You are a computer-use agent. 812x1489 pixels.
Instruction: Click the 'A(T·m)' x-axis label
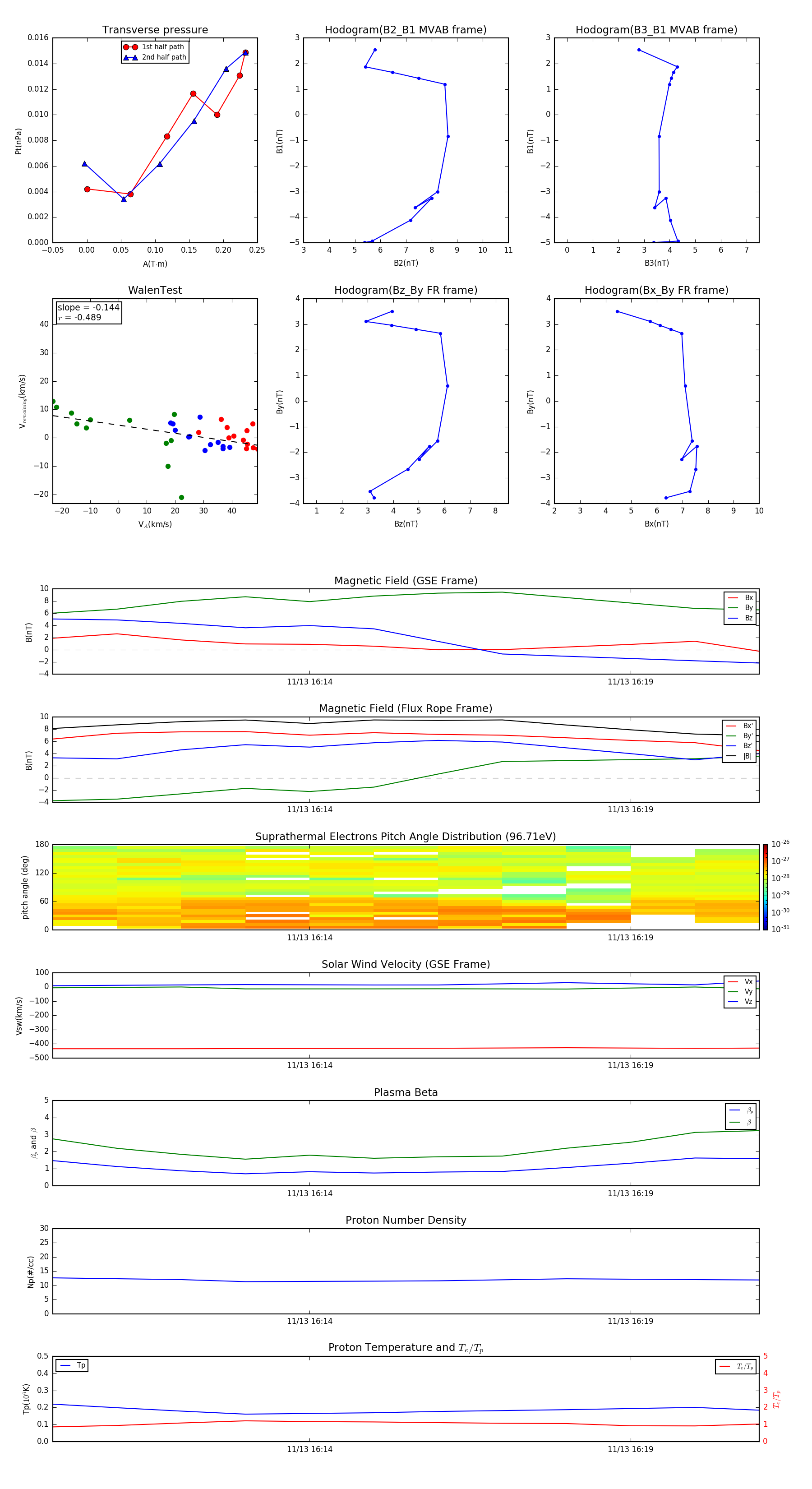click(155, 264)
